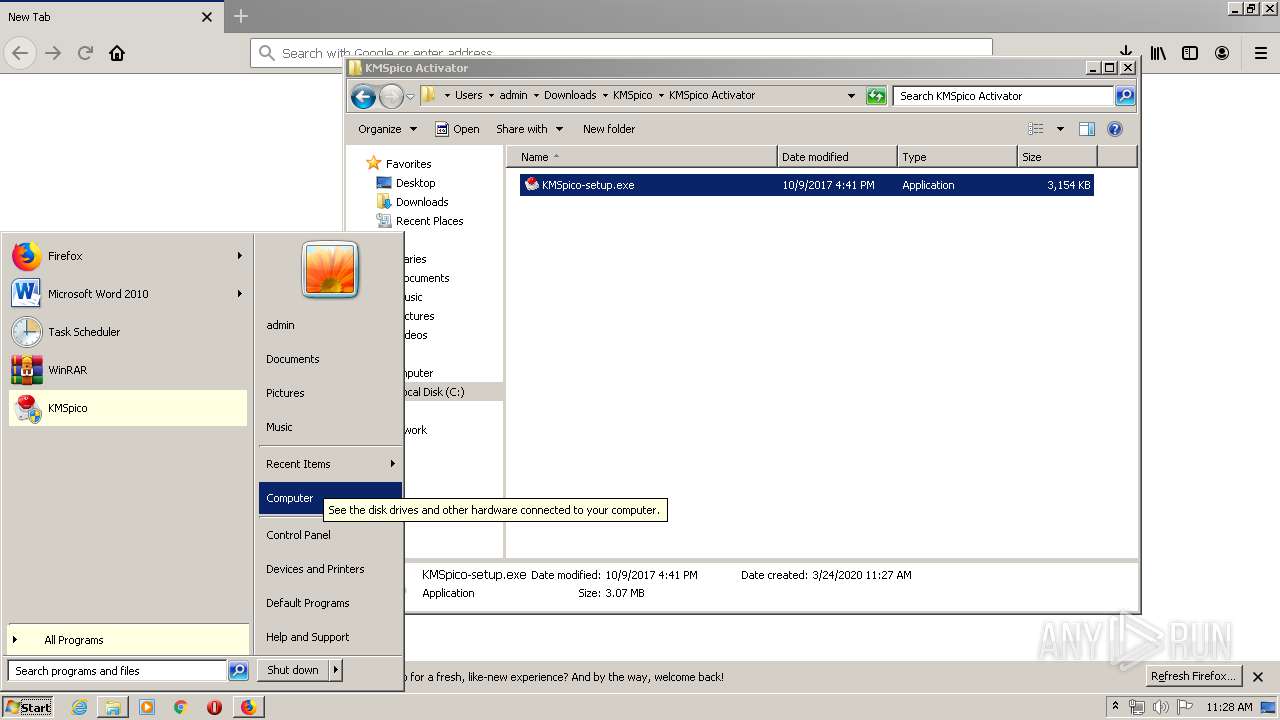This screenshot has height=720, width=1280.
Task: Open Pictures in Start menu
Action: coord(330,393)
